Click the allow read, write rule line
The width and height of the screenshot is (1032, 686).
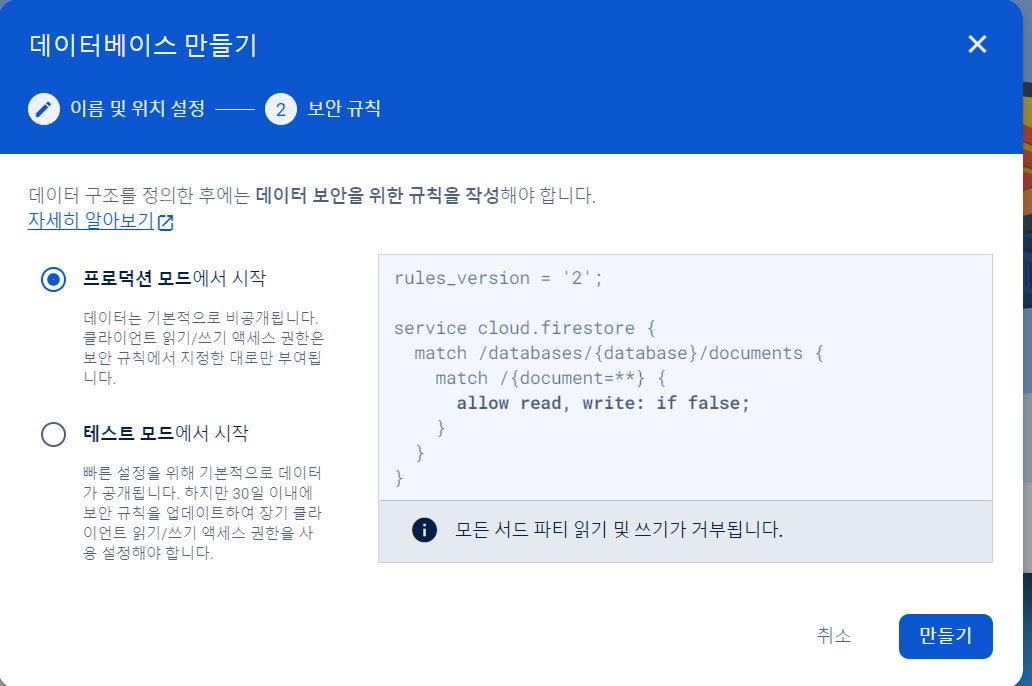(603, 403)
